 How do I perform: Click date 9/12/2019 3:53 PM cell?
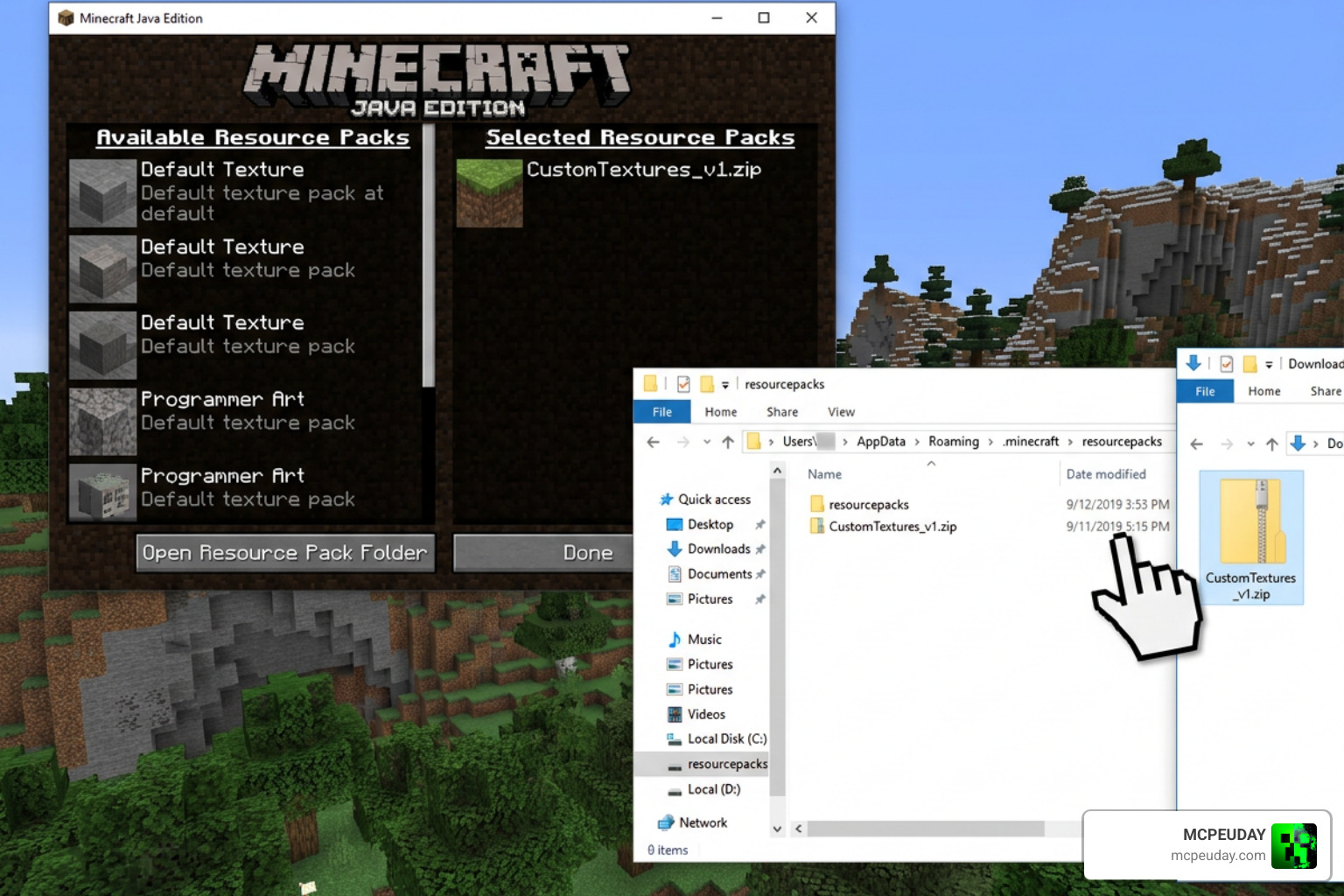[x=1117, y=505]
